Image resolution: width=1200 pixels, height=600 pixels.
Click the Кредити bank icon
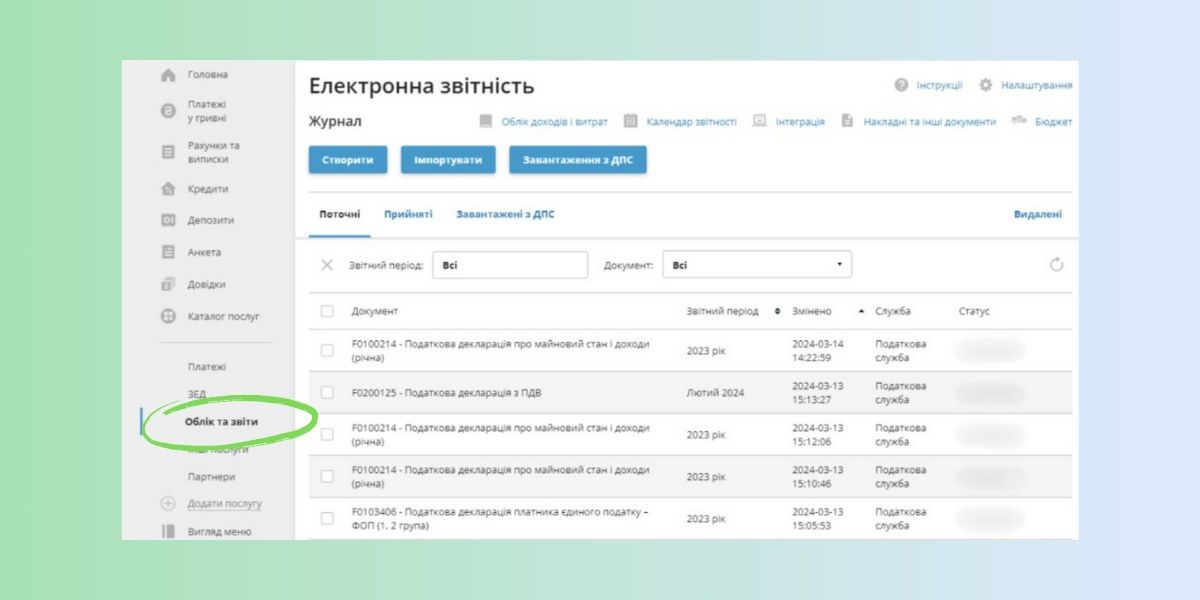click(x=168, y=189)
